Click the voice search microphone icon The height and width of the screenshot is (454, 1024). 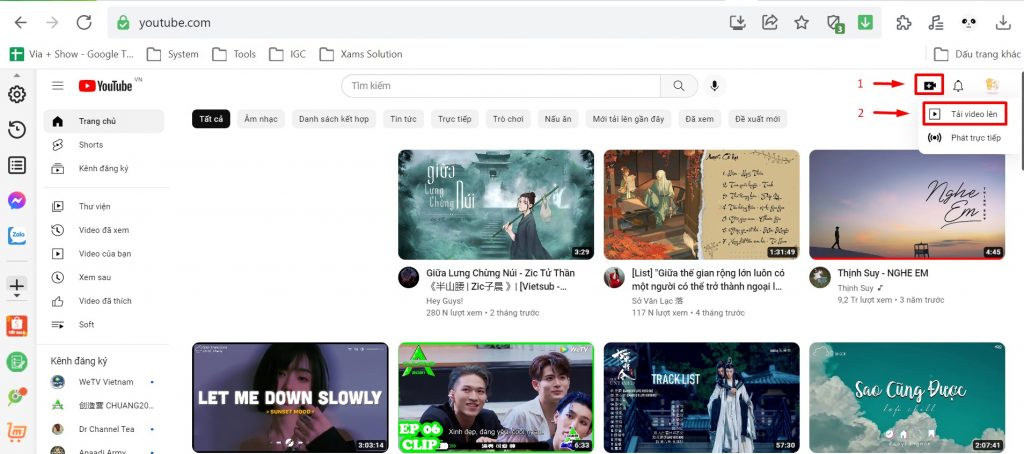pyautogui.click(x=714, y=86)
